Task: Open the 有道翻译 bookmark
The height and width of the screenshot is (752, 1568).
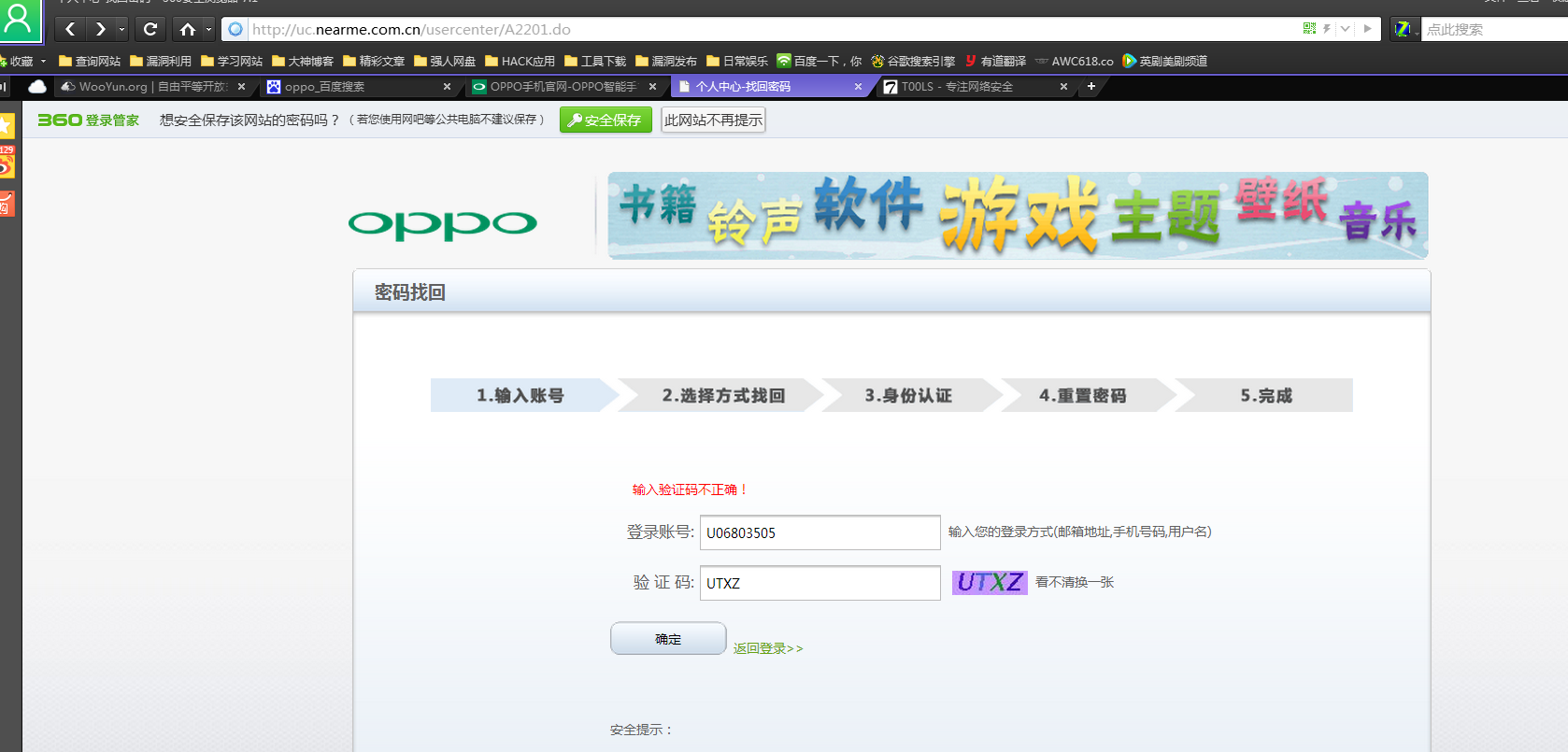Action: click(x=995, y=61)
